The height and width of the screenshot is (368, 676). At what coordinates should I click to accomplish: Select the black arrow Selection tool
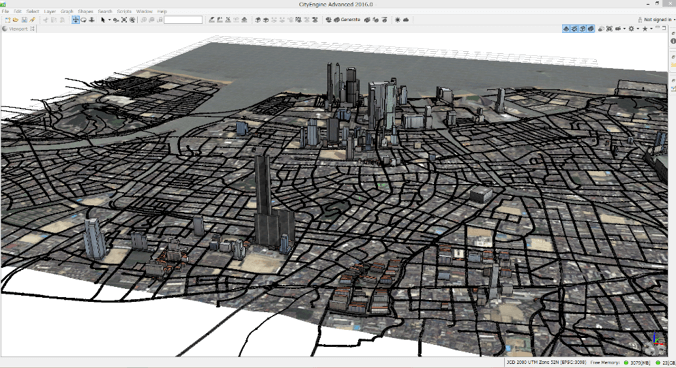click(x=103, y=20)
